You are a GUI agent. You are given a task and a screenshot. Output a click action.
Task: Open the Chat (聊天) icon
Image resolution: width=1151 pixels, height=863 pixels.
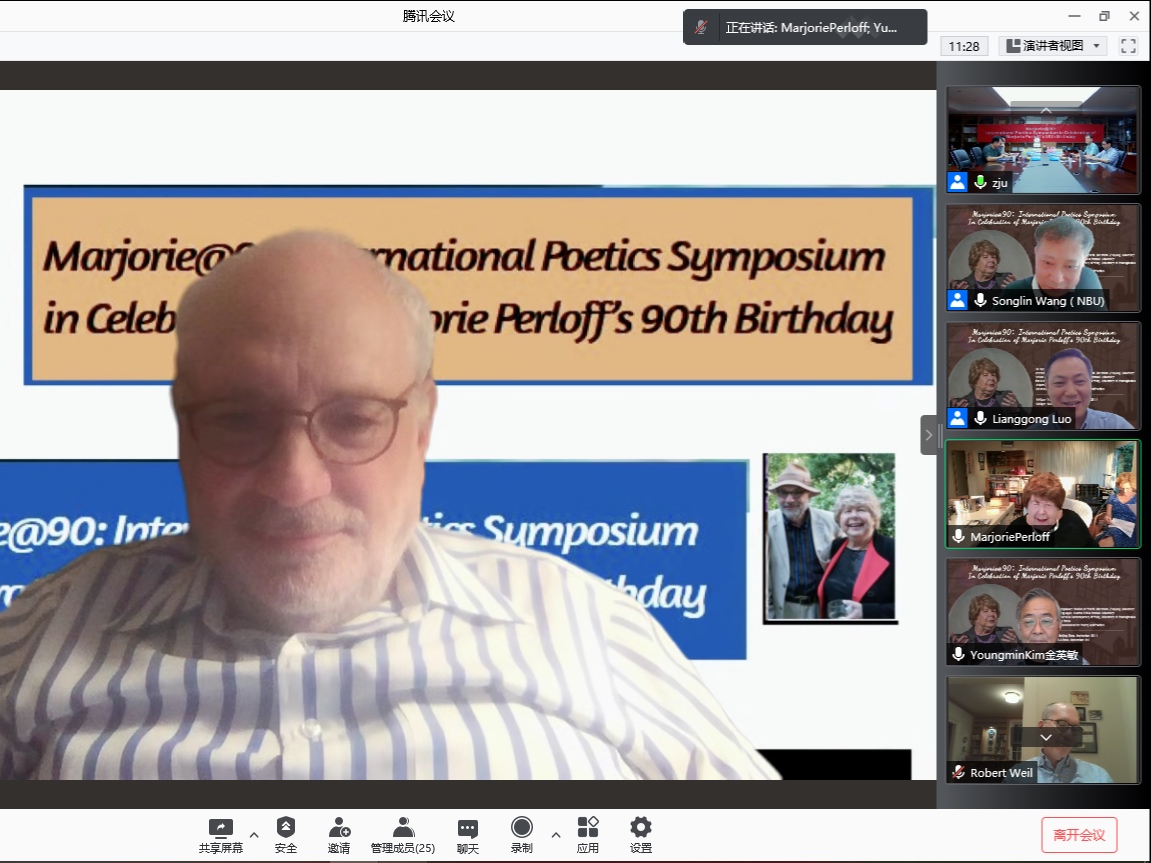coord(468,829)
